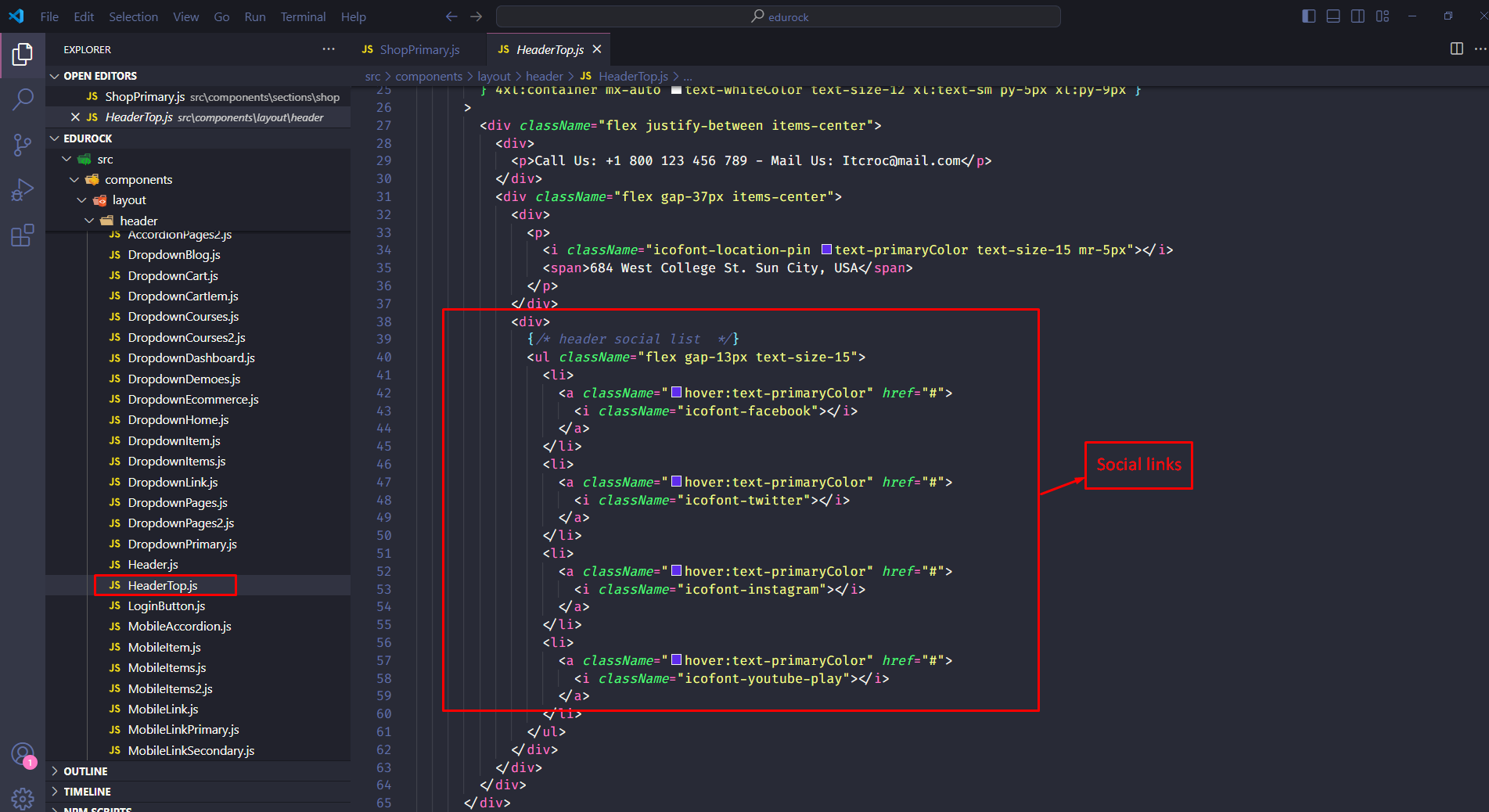1489x812 pixels.
Task: Open the File menu
Action: point(49,16)
